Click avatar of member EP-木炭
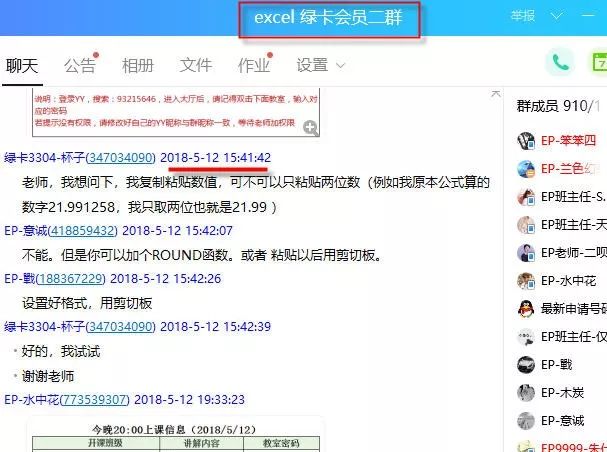The width and height of the screenshot is (607, 452). 526,392
